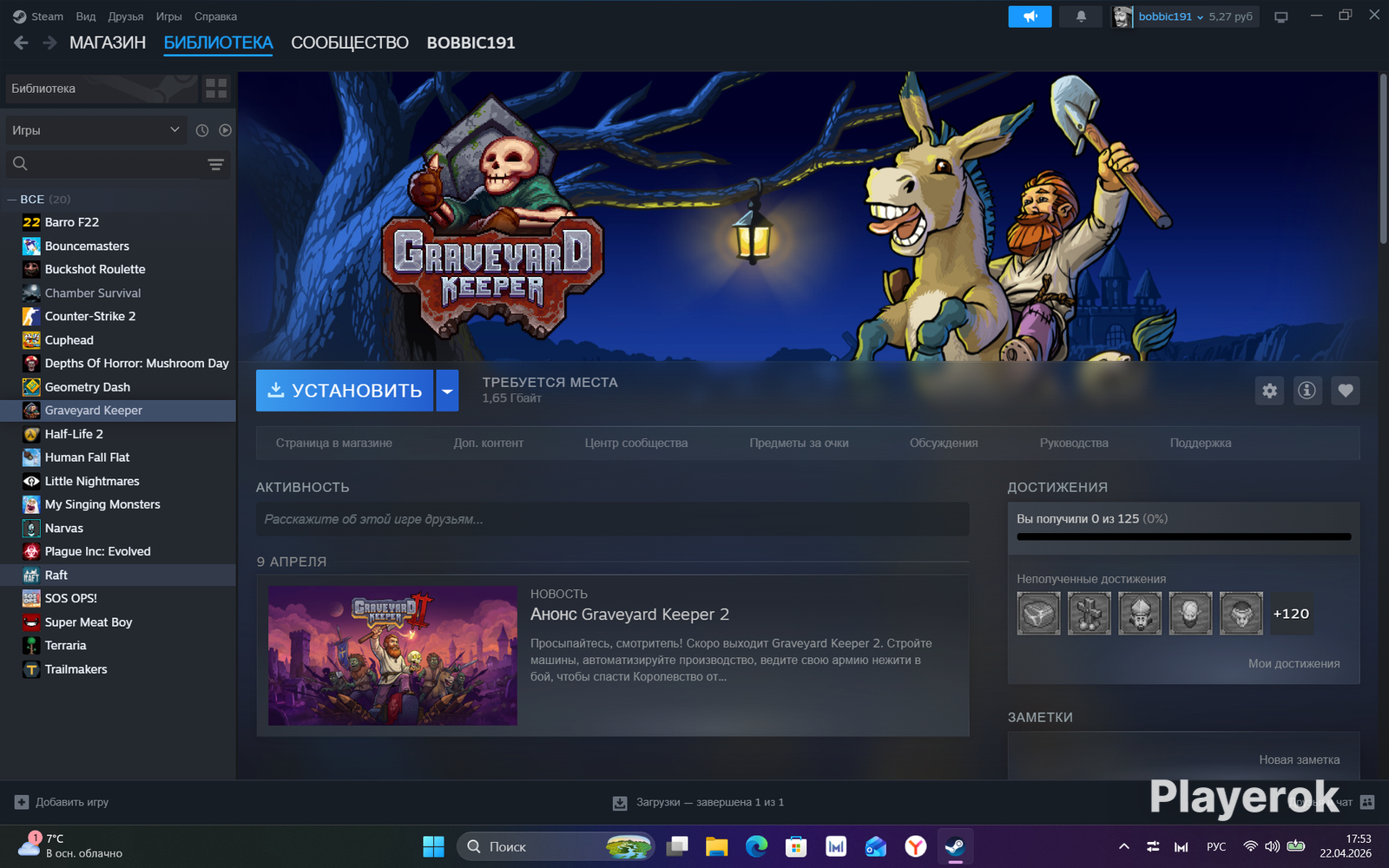This screenshot has height=868, width=1389.
Task: Open the РУС keyboard language switcher
Action: pyautogui.click(x=1216, y=846)
